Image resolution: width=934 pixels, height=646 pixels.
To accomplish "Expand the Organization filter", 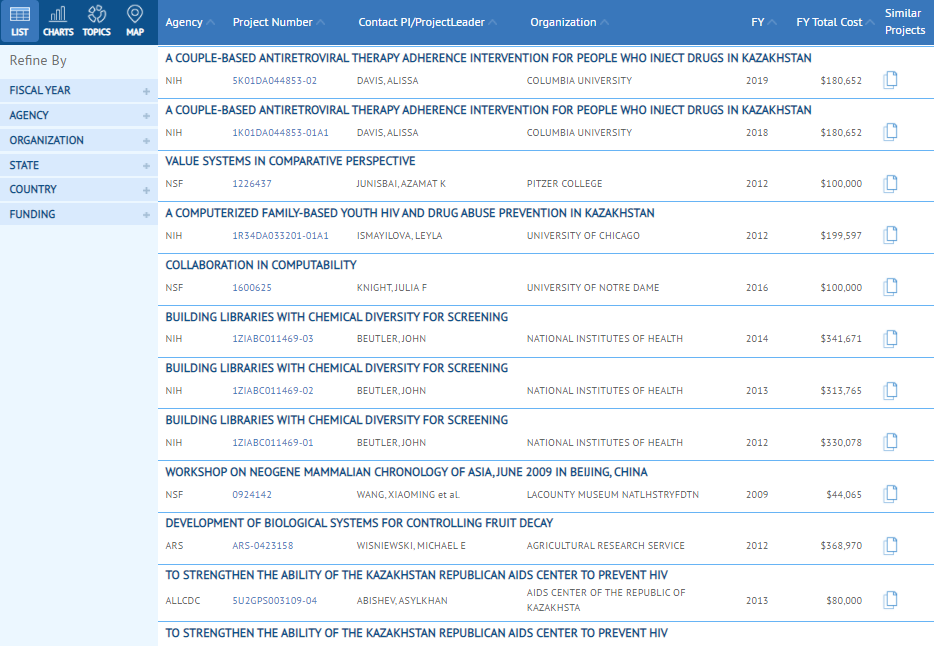I will coord(79,141).
